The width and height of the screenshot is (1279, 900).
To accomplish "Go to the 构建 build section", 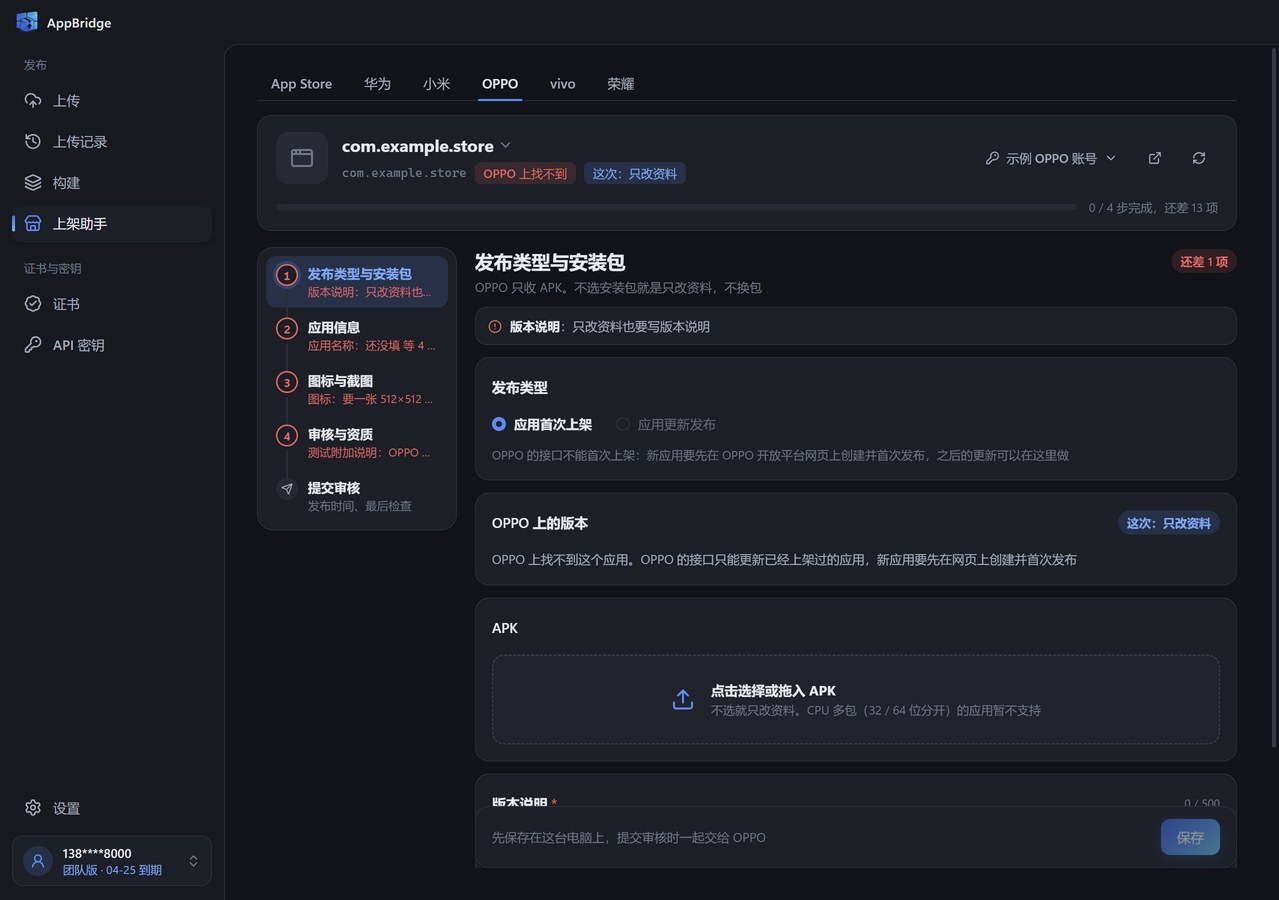I will point(112,183).
